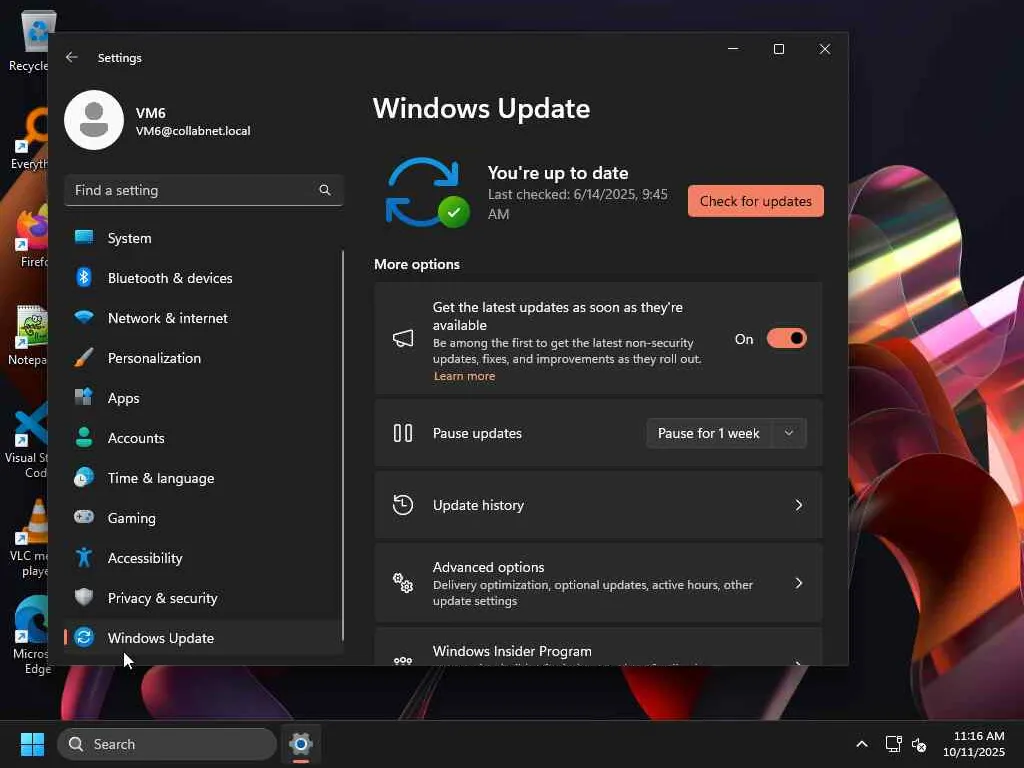Viewport: 1024px width, 768px height.
Task: Click the Find a setting search field
Action: (204, 190)
